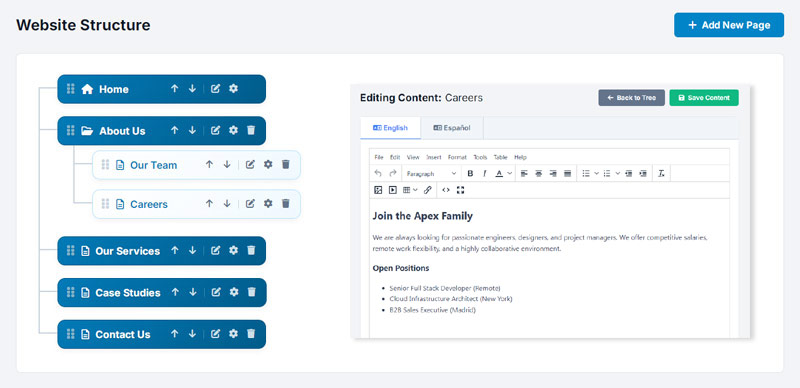Toggle italic formatting in the editor
This screenshot has width=800, height=388.
coord(484,174)
